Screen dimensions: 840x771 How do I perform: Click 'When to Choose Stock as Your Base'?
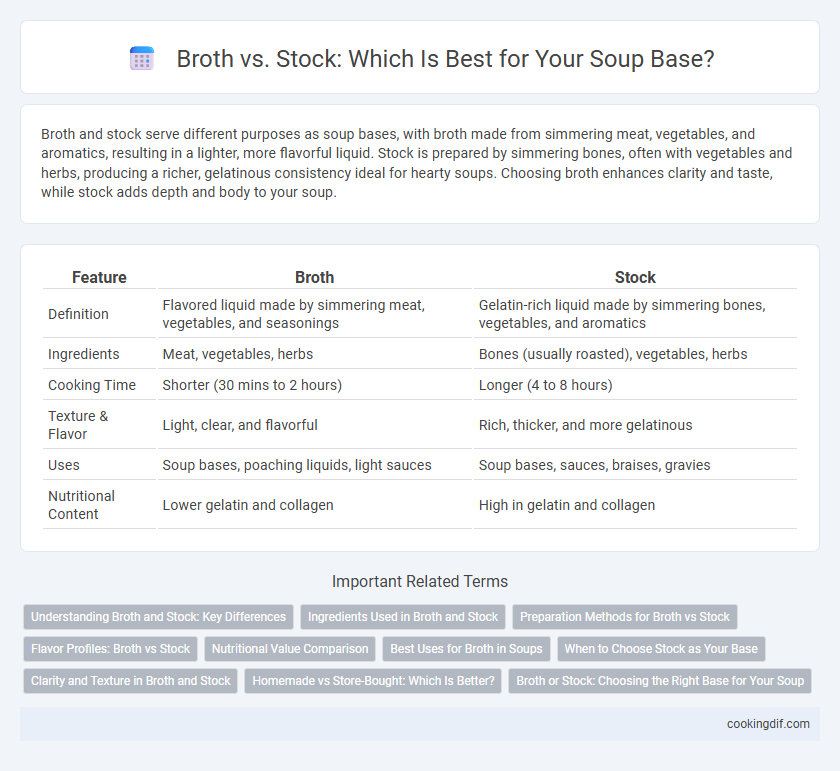tap(661, 649)
